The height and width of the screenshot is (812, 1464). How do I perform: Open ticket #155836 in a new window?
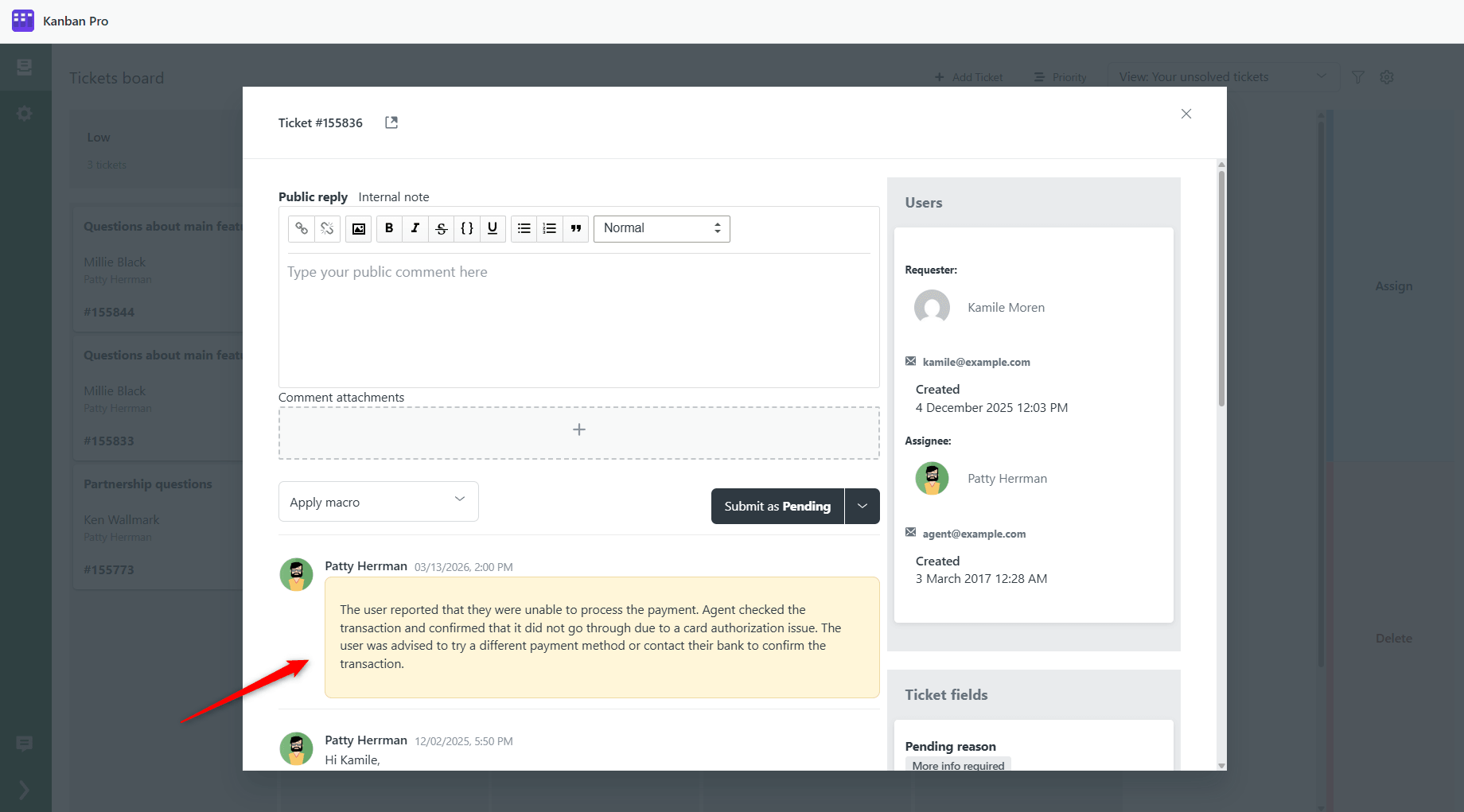[391, 122]
